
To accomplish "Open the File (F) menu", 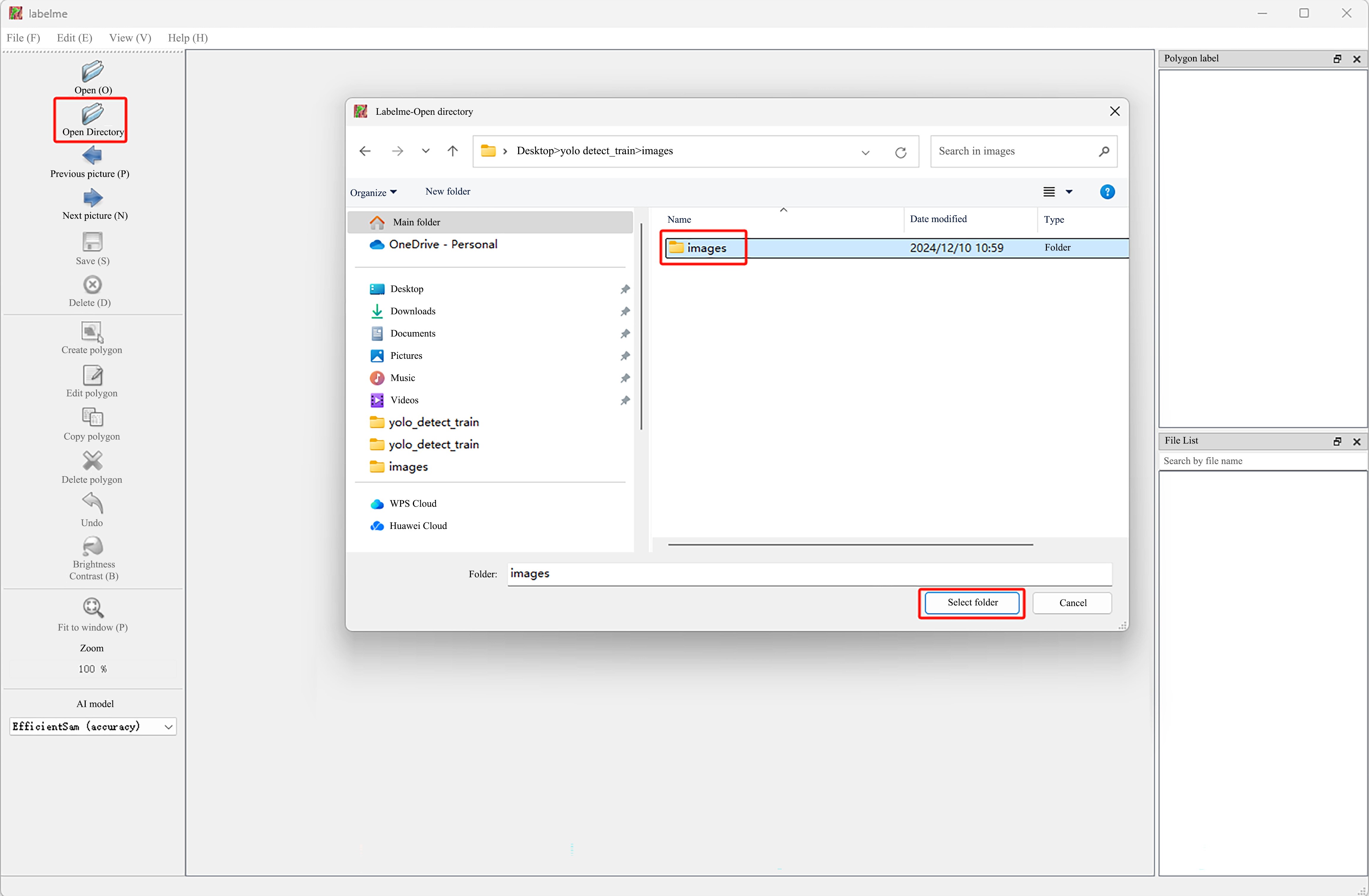I will point(23,38).
